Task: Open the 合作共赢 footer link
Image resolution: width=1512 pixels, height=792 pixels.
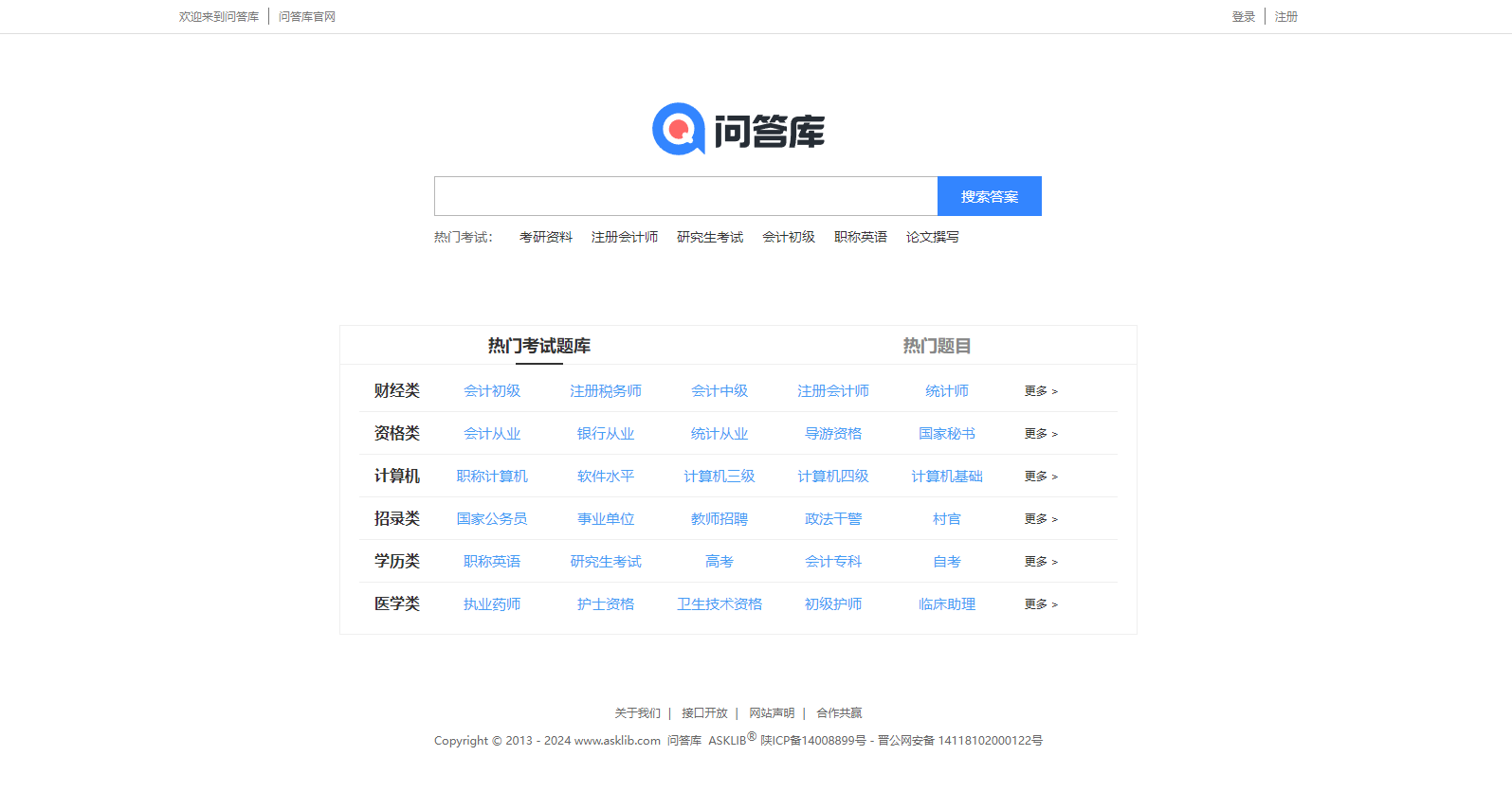Action: 839,713
